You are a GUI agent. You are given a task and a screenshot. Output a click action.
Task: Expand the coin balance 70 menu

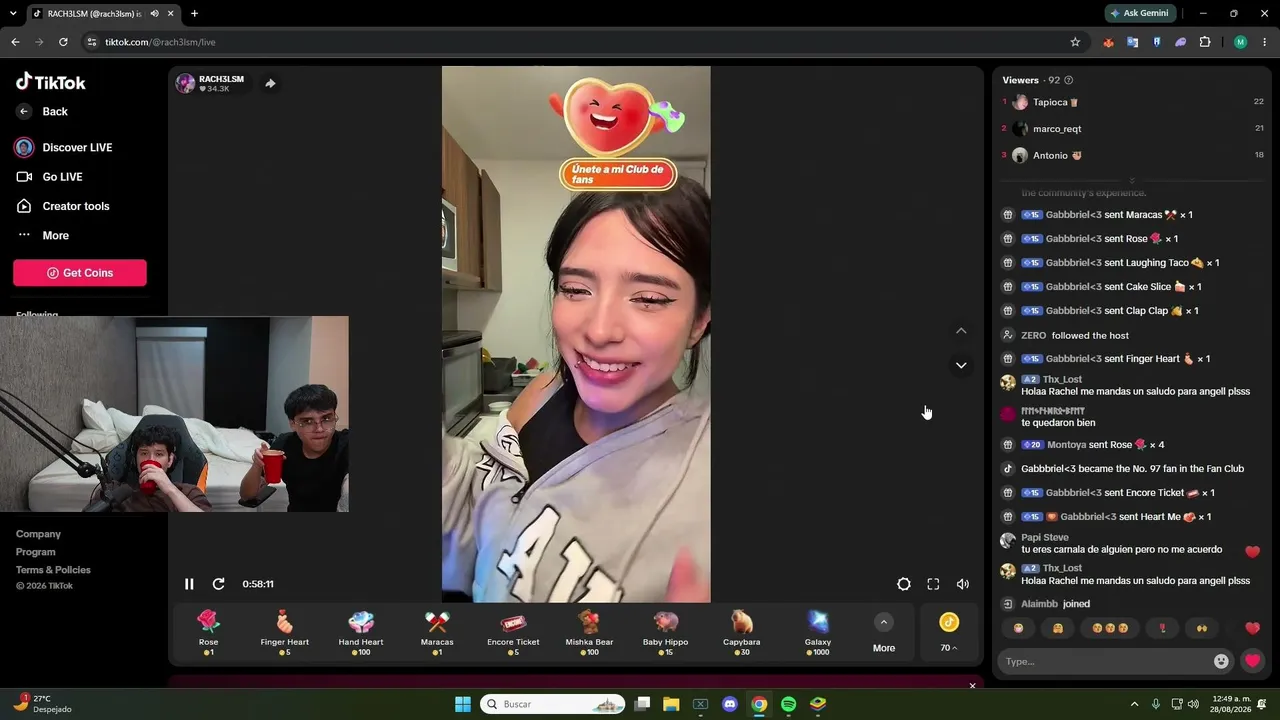(949, 634)
